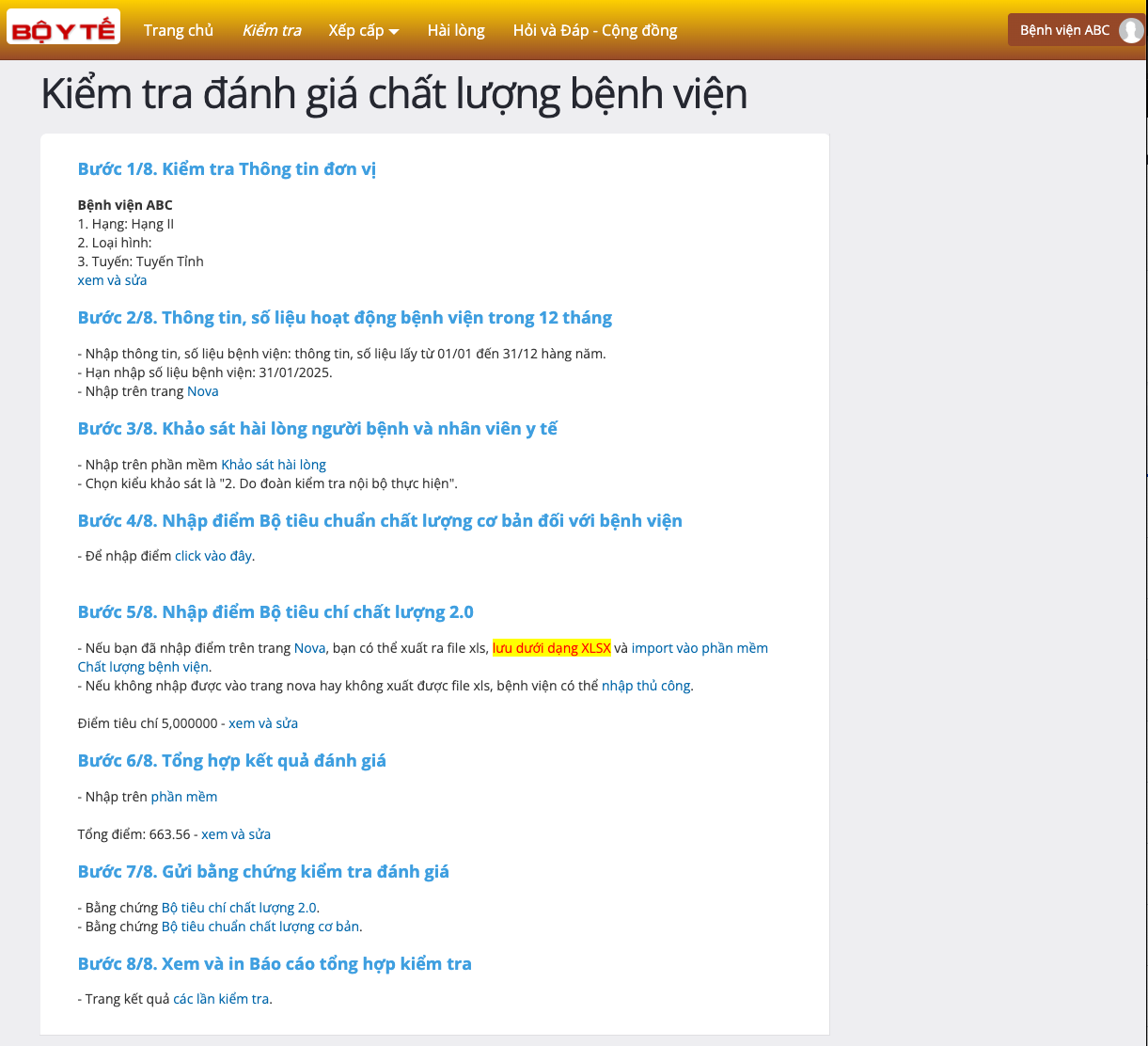Open the 'phần mềm' link in step 6
1148x1046 pixels.
coord(184,797)
